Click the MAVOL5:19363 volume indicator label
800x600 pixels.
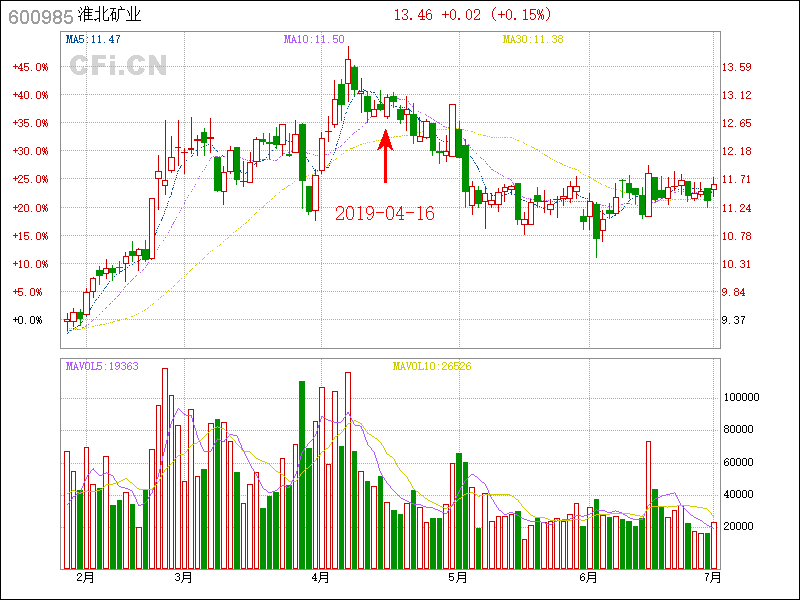coord(102,367)
